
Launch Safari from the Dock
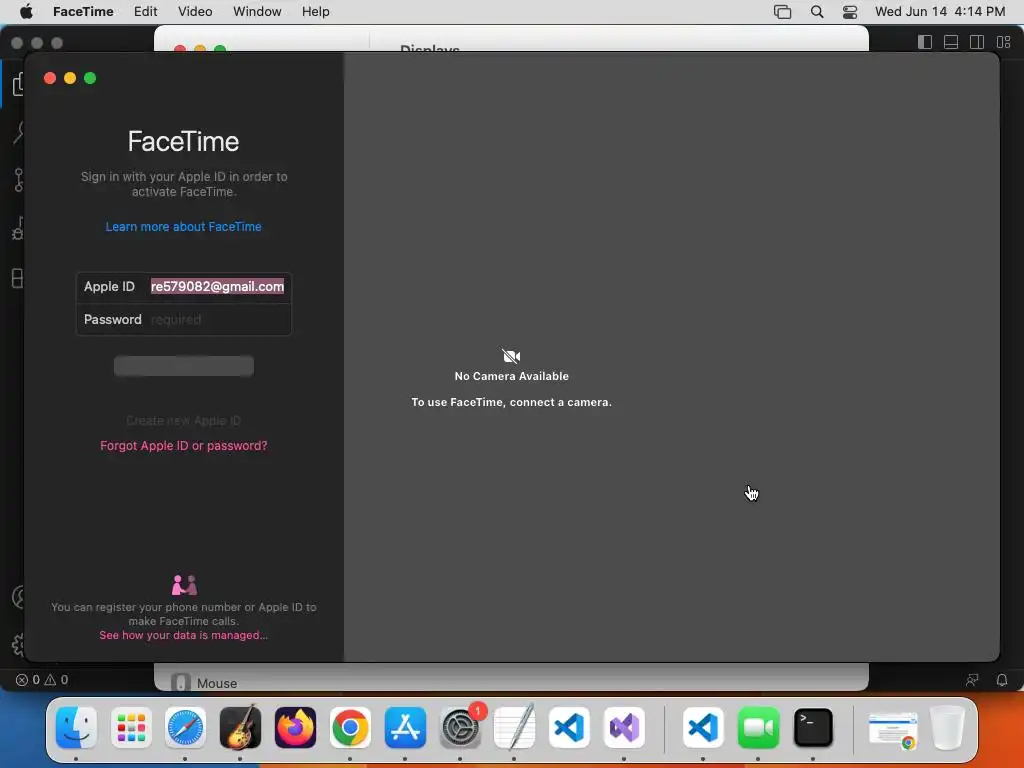coord(185,728)
